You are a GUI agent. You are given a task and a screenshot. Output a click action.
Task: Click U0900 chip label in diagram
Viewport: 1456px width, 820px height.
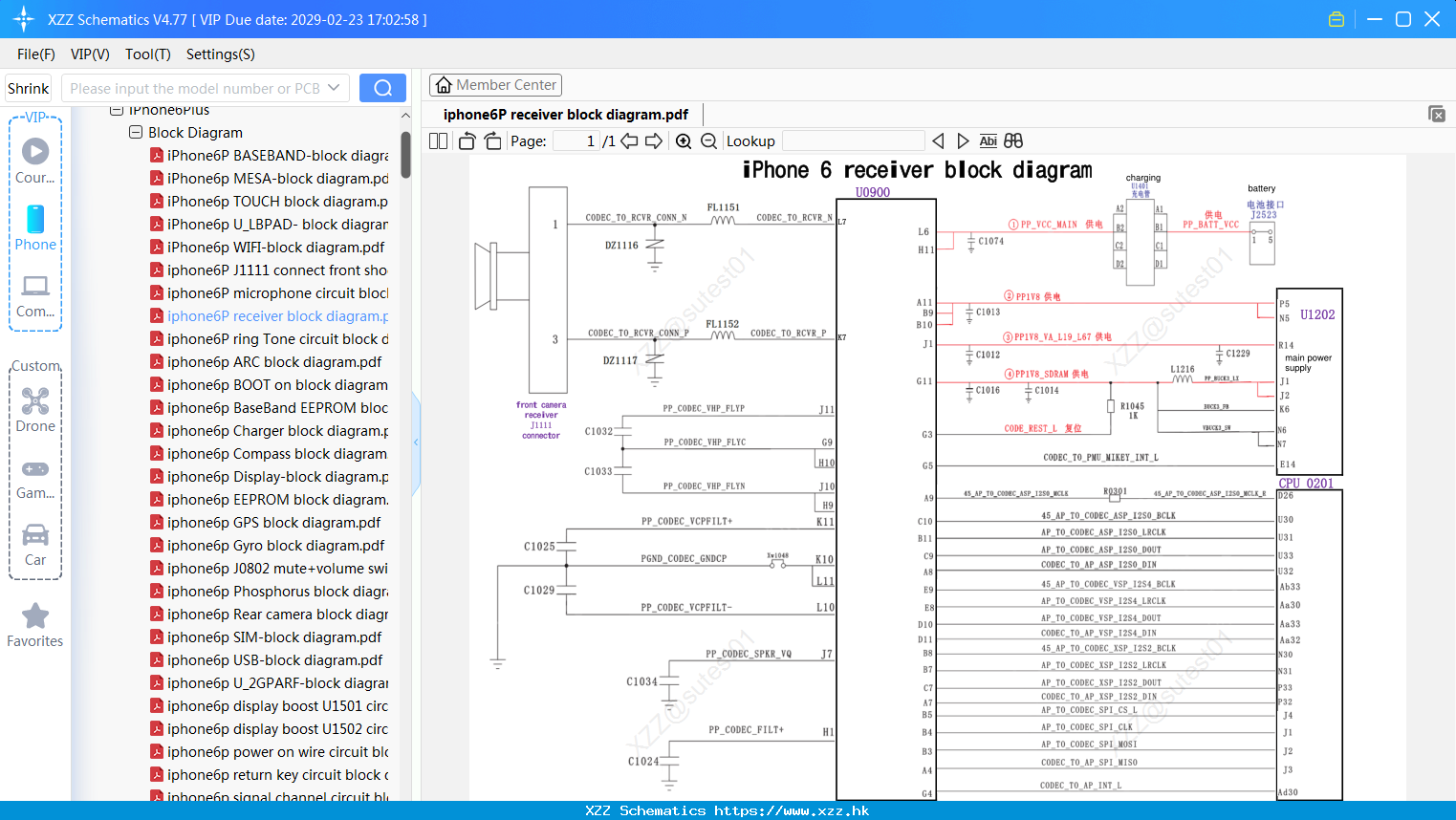point(872,192)
